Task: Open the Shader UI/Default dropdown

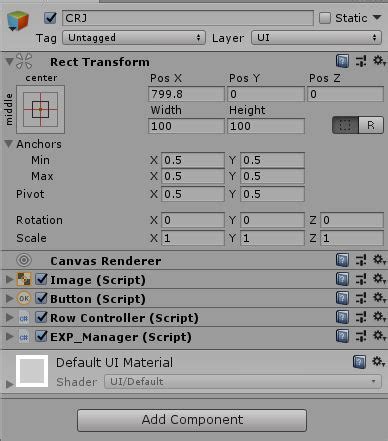Action: (x=243, y=381)
